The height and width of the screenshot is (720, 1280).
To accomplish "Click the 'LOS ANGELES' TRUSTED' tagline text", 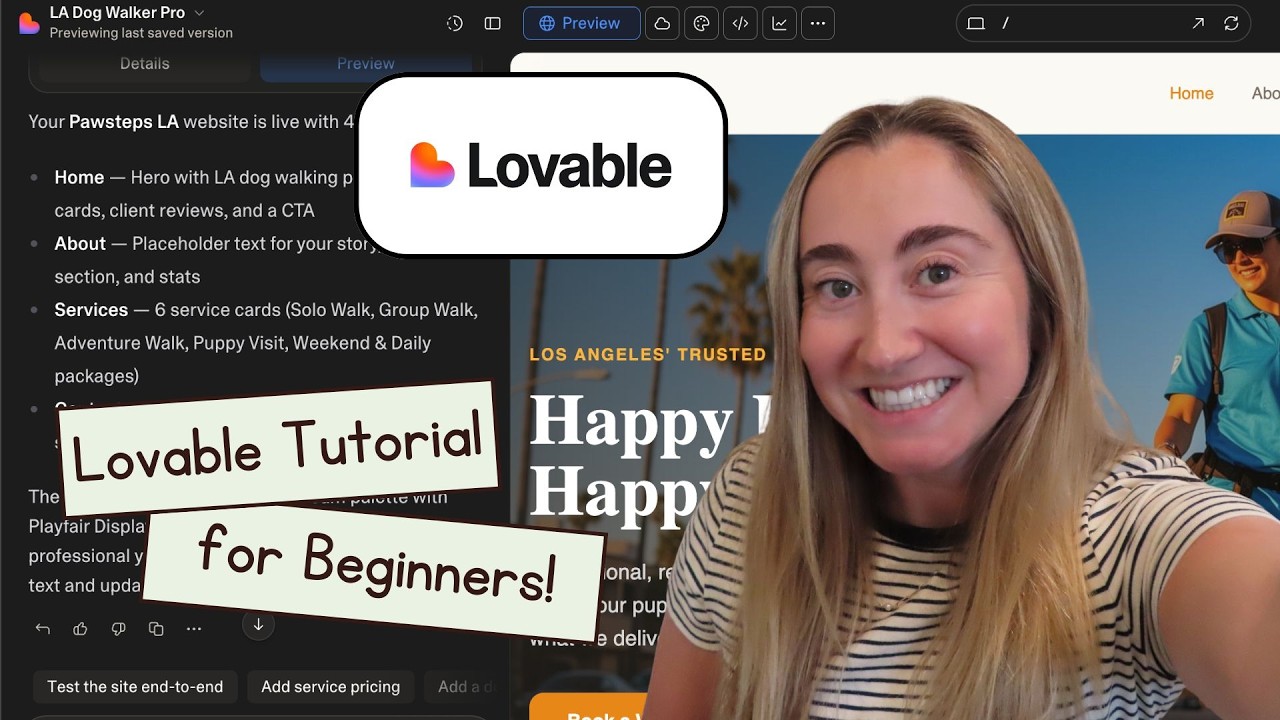I will pos(647,354).
